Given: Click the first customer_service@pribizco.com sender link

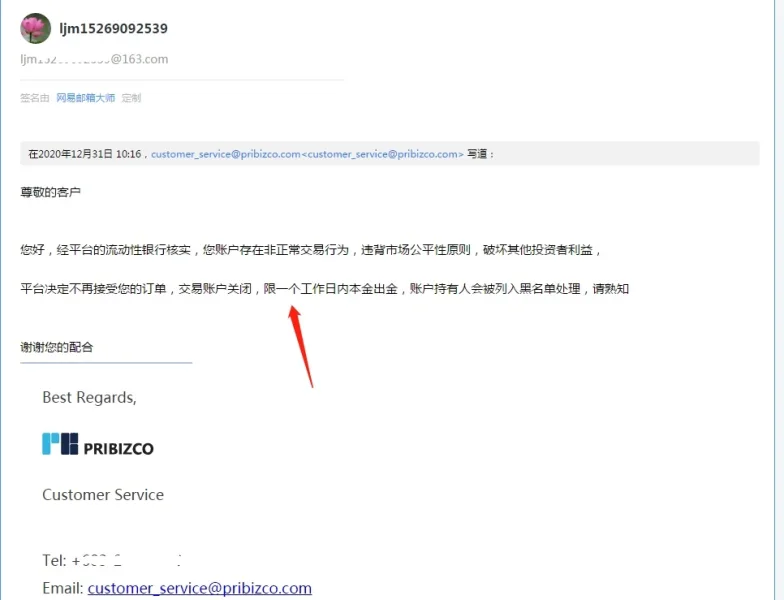Looking at the screenshot, I should click(226, 154).
